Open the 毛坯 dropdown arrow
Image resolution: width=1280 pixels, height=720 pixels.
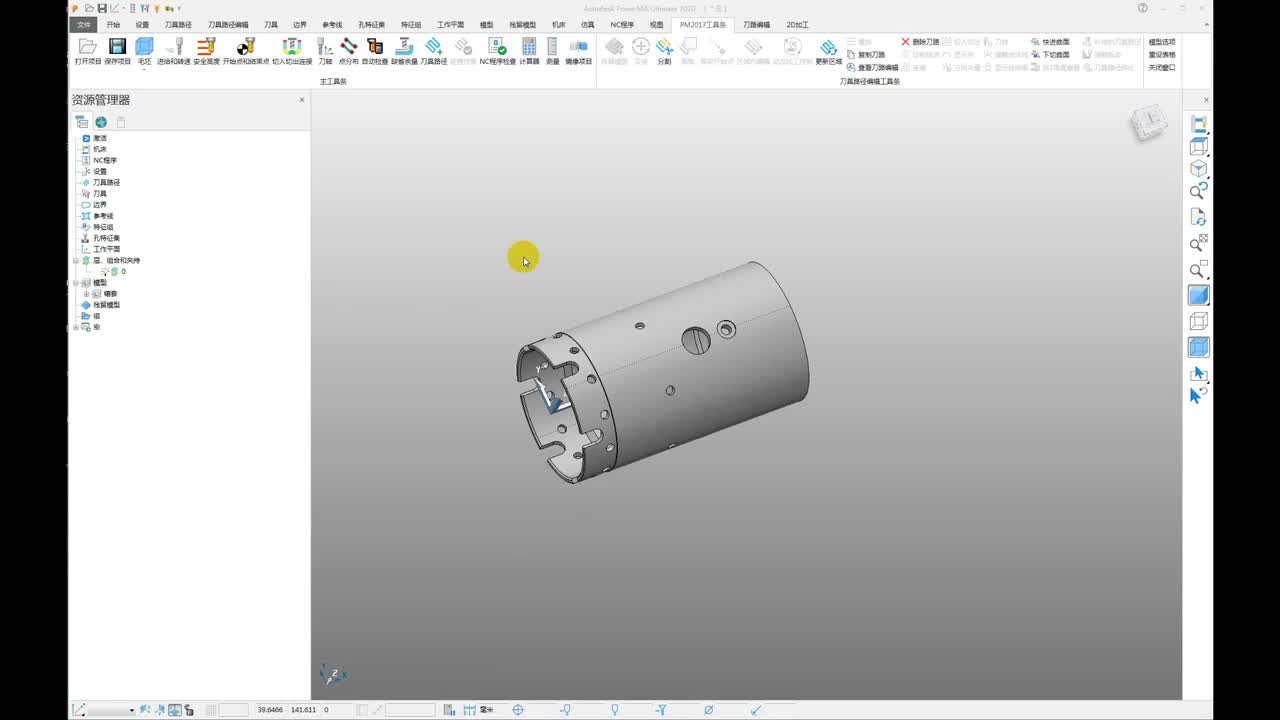(x=144, y=68)
